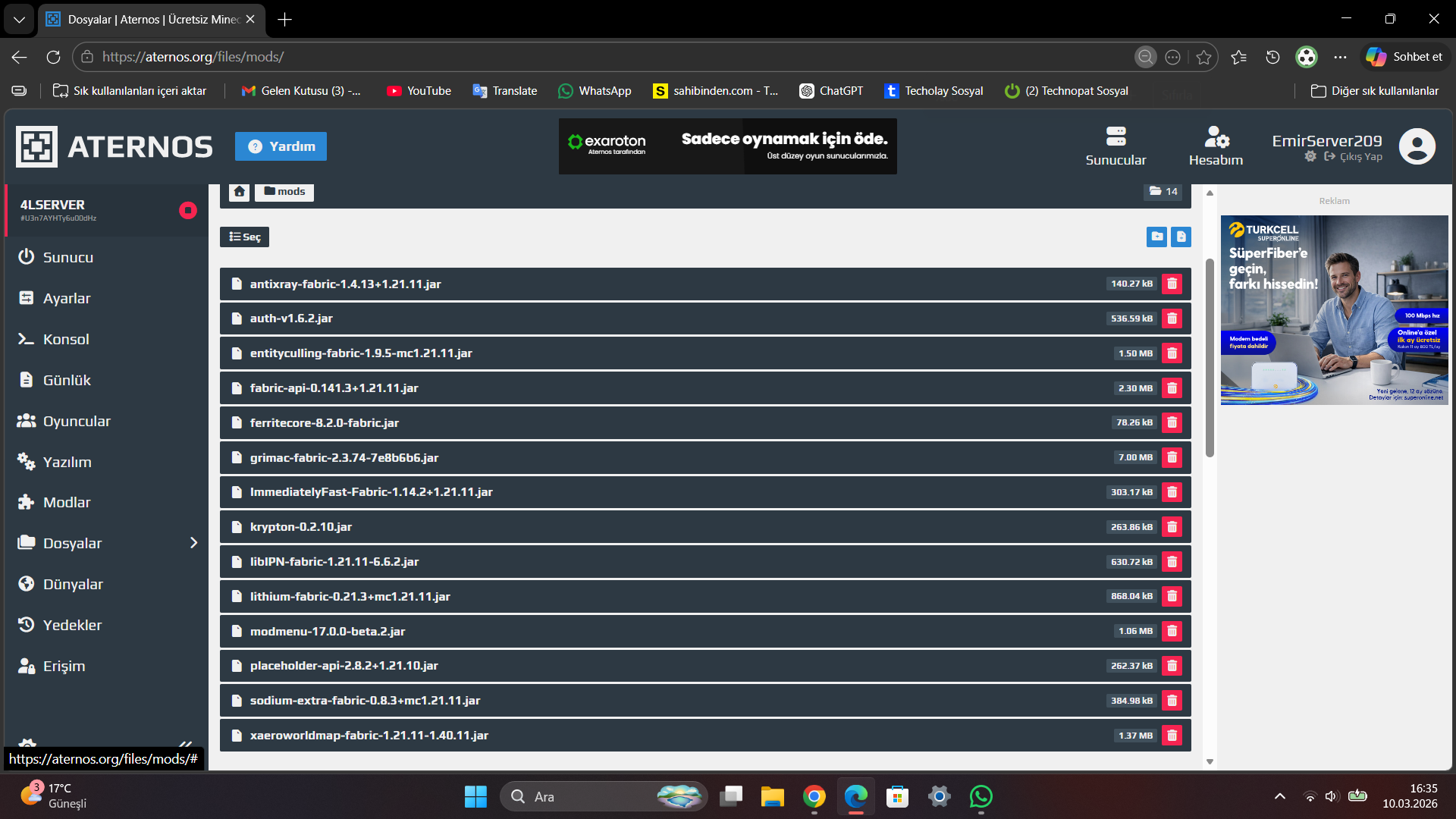Delete krypton-0.2.10.jar trash icon
The width and height of the screenshot is (1456, 819).
click(x=1172, y=527)
